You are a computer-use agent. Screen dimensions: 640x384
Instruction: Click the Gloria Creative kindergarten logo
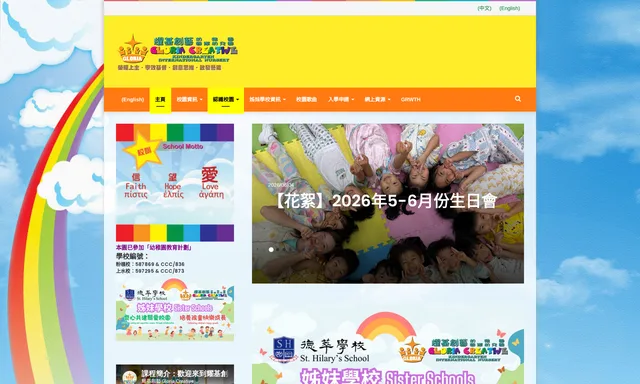point(178,53)
